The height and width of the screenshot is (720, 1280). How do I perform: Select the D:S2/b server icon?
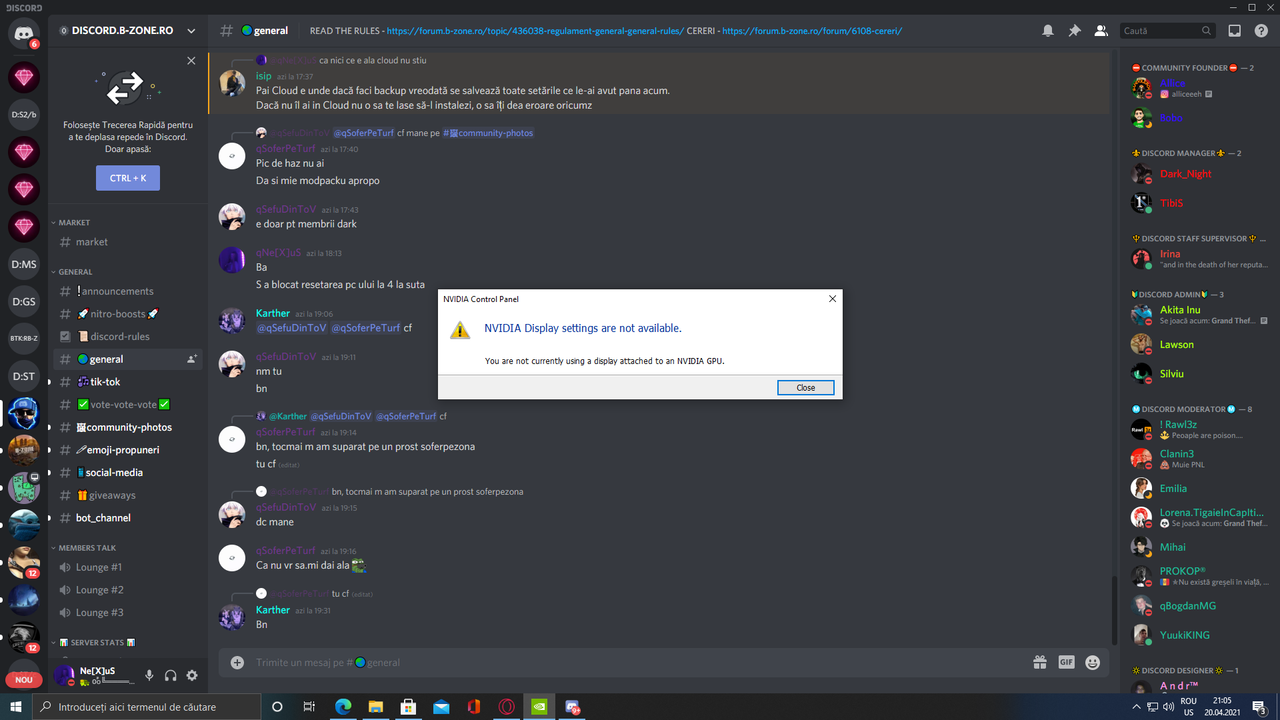tap(24, 114)
